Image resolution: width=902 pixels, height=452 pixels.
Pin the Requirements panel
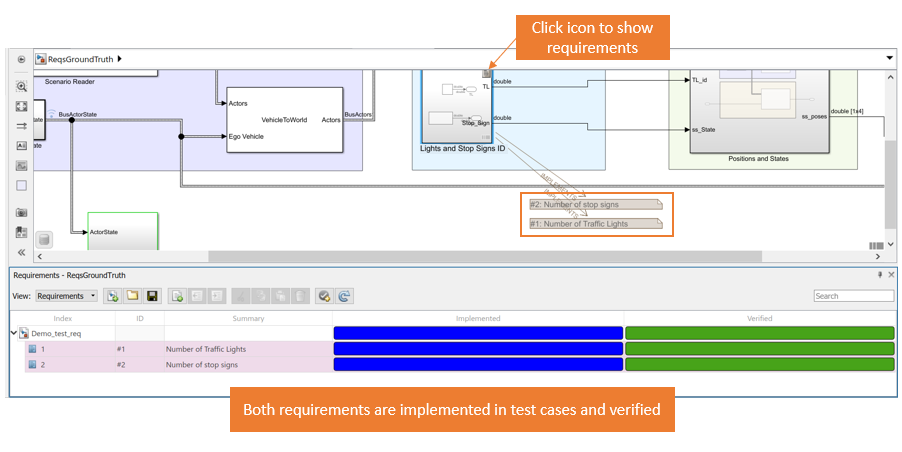tap(880, 275)
